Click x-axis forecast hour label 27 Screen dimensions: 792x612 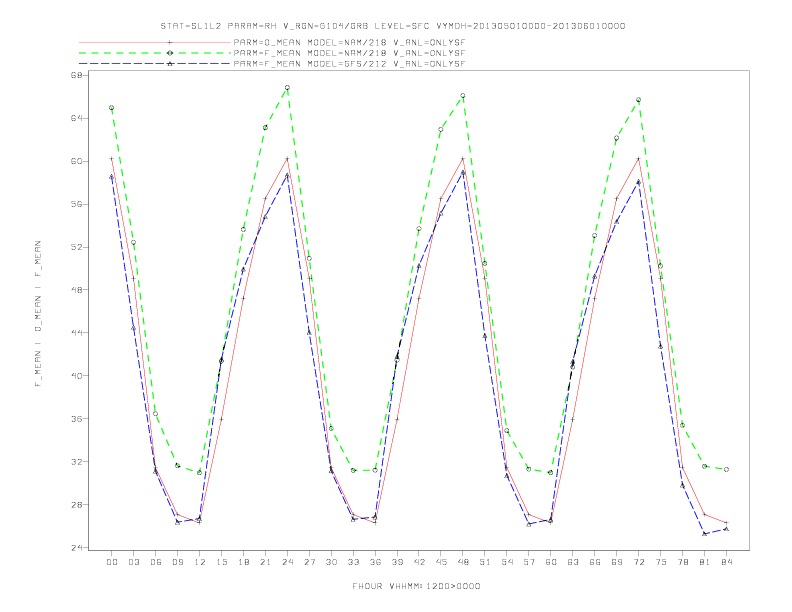click(309, 562)
